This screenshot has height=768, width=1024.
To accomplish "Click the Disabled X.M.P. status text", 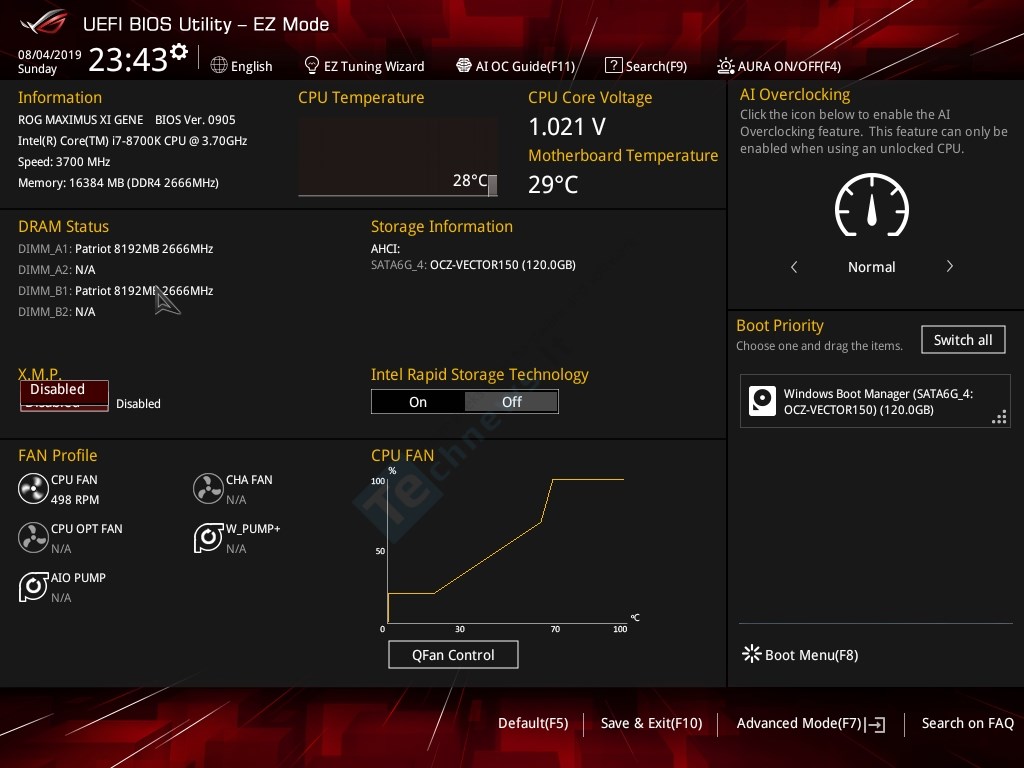I will (138, 404).
